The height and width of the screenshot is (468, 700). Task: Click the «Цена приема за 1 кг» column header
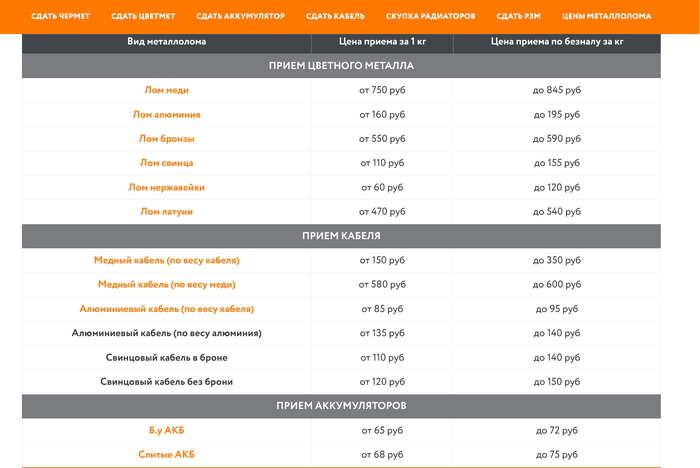tap(382, 42)
